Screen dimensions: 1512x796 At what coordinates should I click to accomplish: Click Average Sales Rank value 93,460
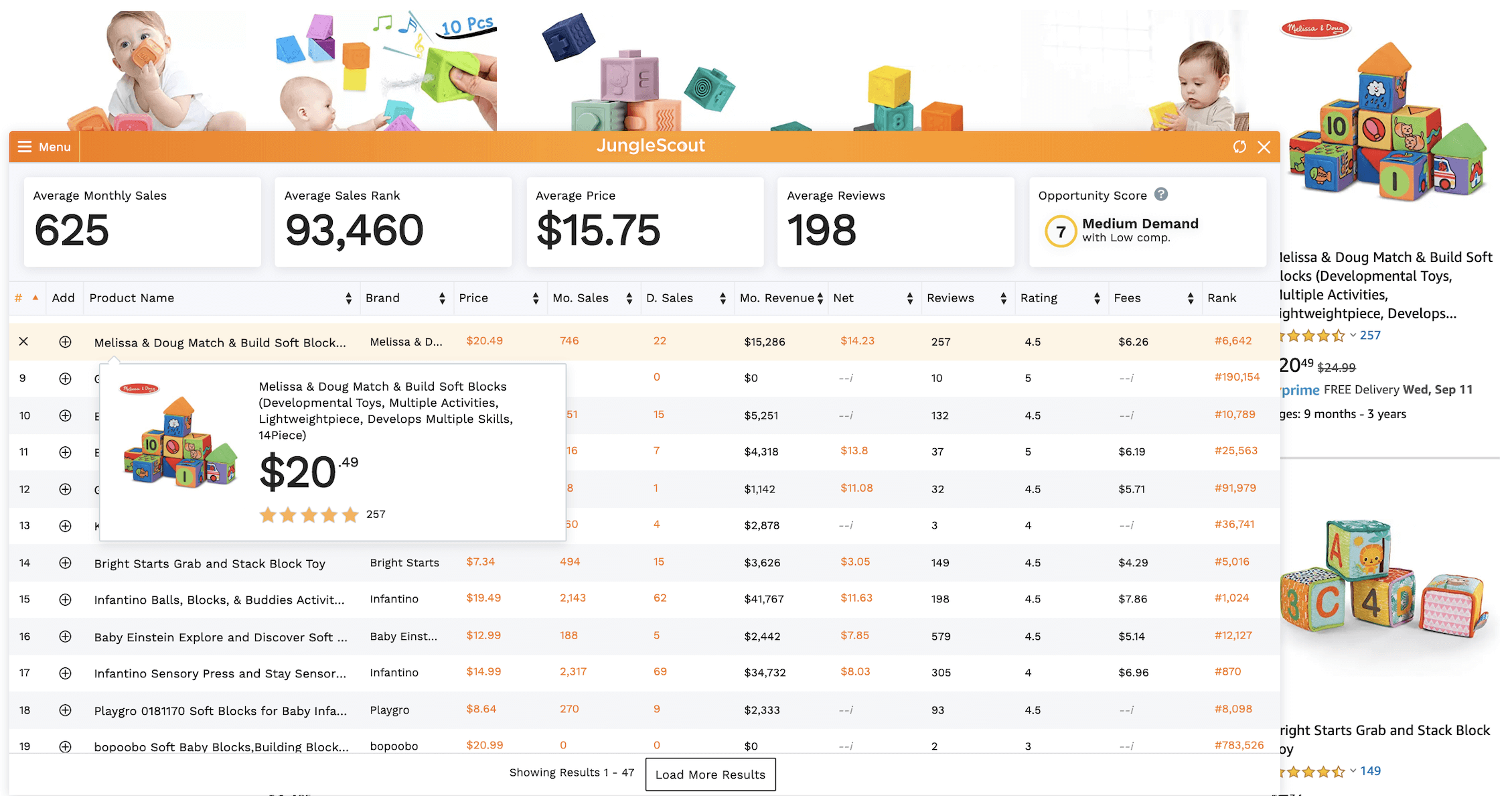[354, 230]
